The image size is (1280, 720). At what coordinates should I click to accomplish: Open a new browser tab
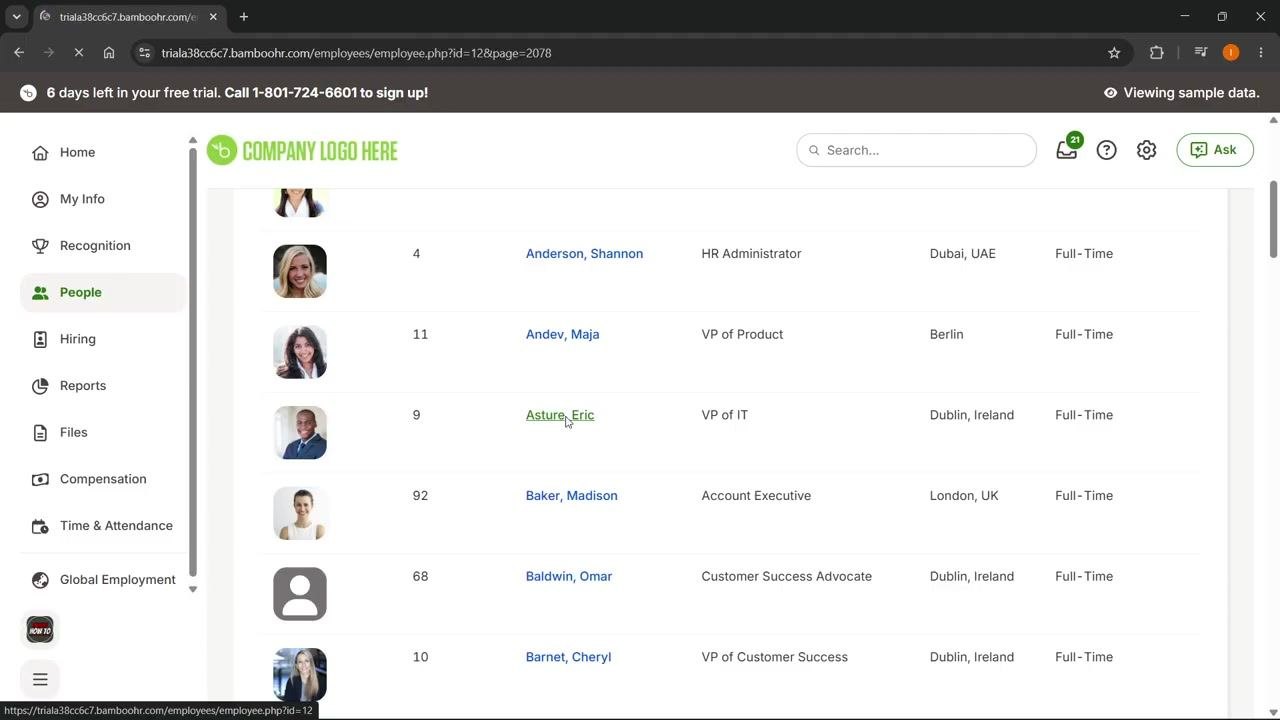pos(243,17)
